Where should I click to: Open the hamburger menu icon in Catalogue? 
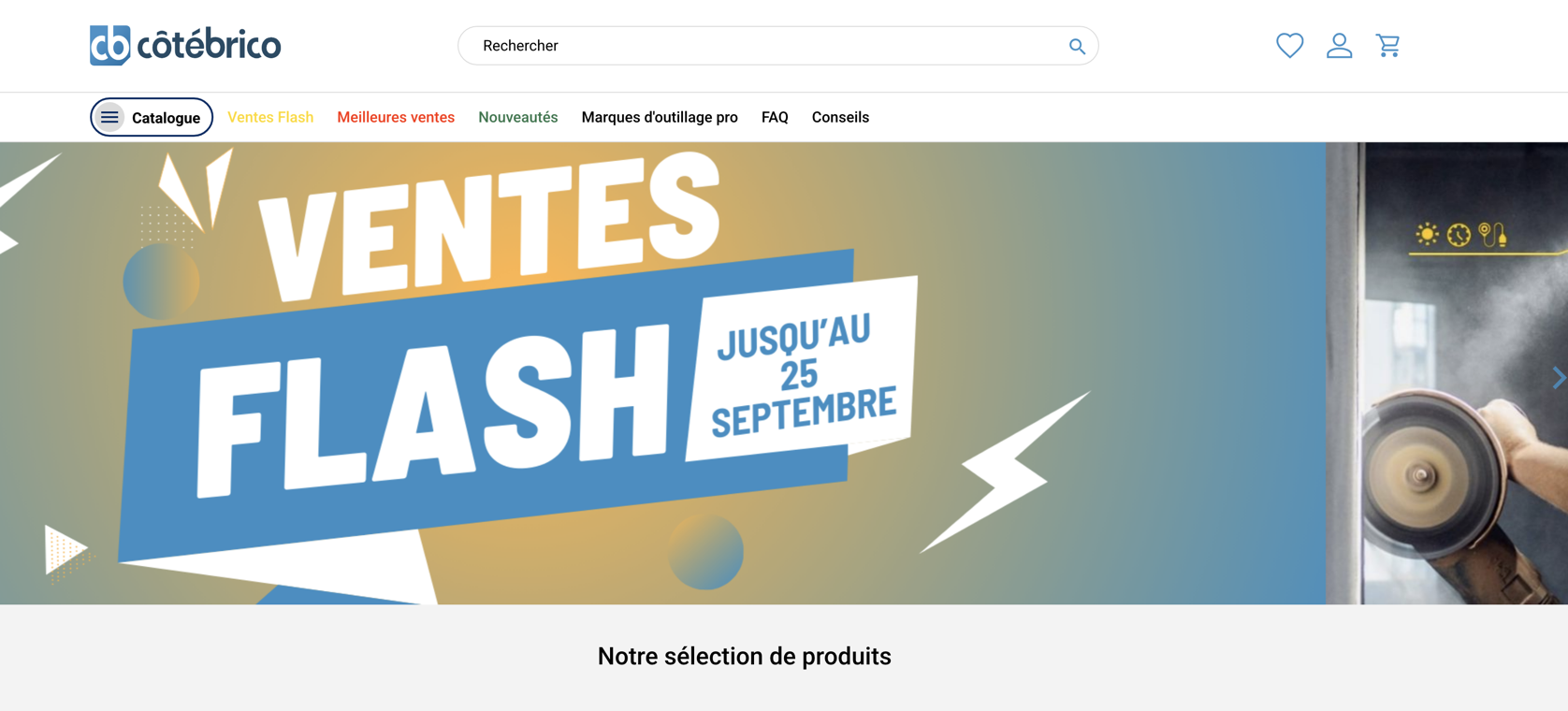[109, 117]
